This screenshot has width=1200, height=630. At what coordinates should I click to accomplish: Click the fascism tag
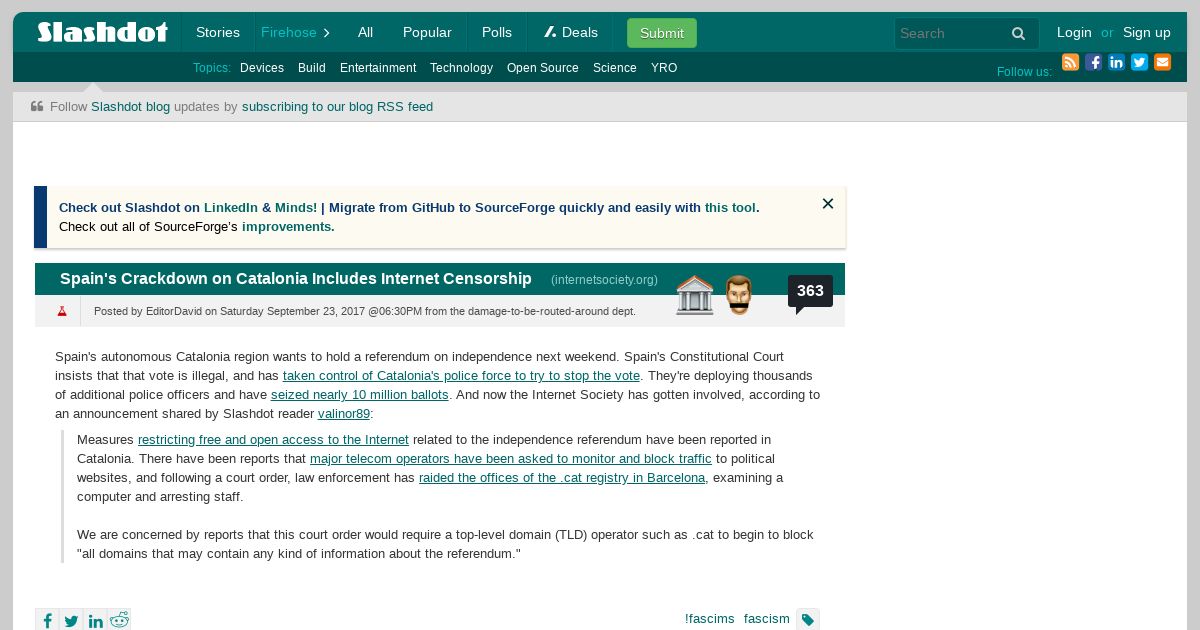click(x=767, y=619)
